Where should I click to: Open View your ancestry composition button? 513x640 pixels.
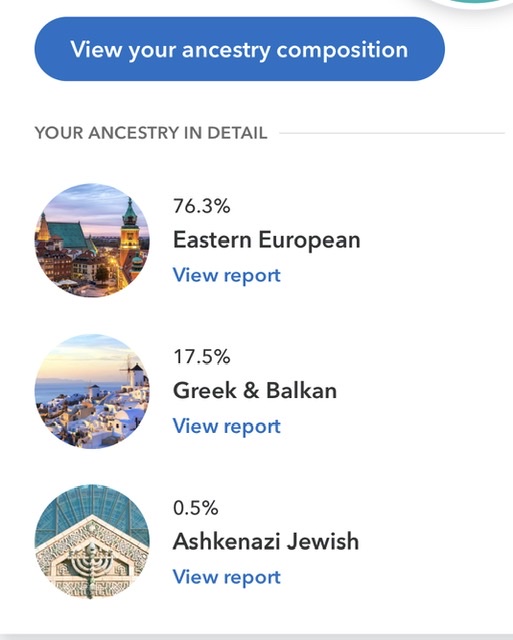240,49
